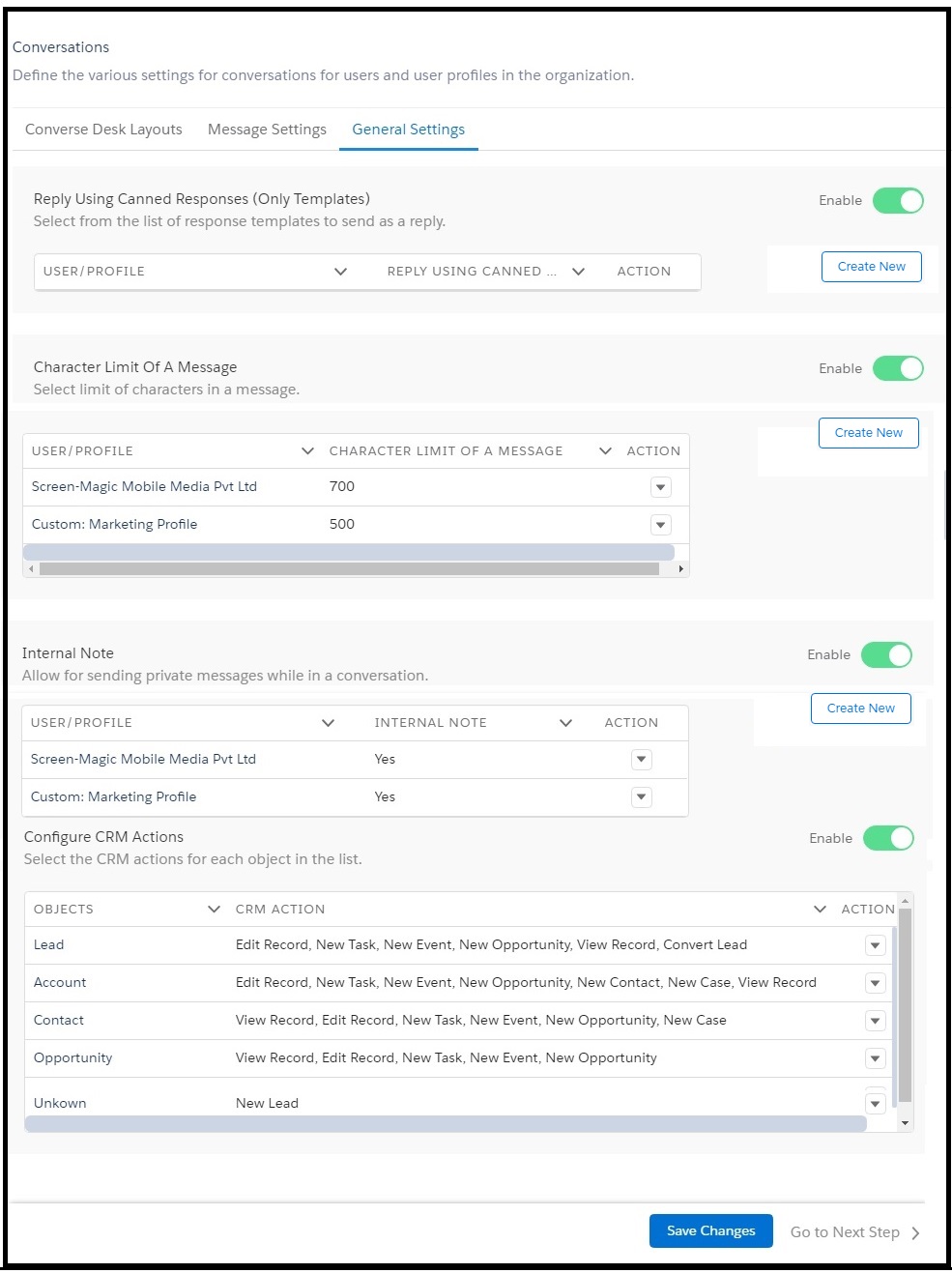Open action menu for Screen-Magic 700 character limit row
The width and height of the screenshot is (952, 1273).
[660, 486]
